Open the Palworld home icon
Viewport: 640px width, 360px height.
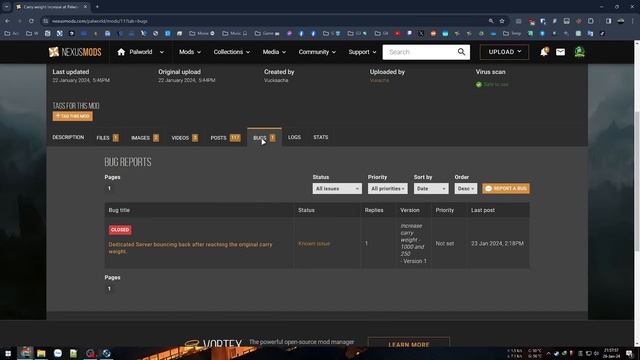[x=121, y=52]
